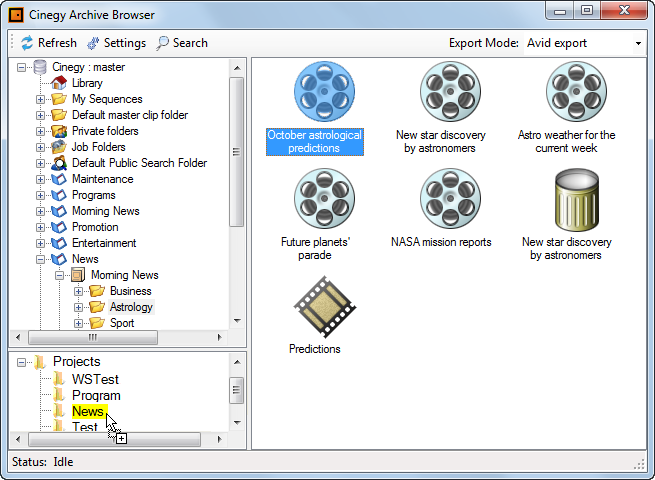
Task: Expand the Promotion node
Action: click(x=41, y=228)
